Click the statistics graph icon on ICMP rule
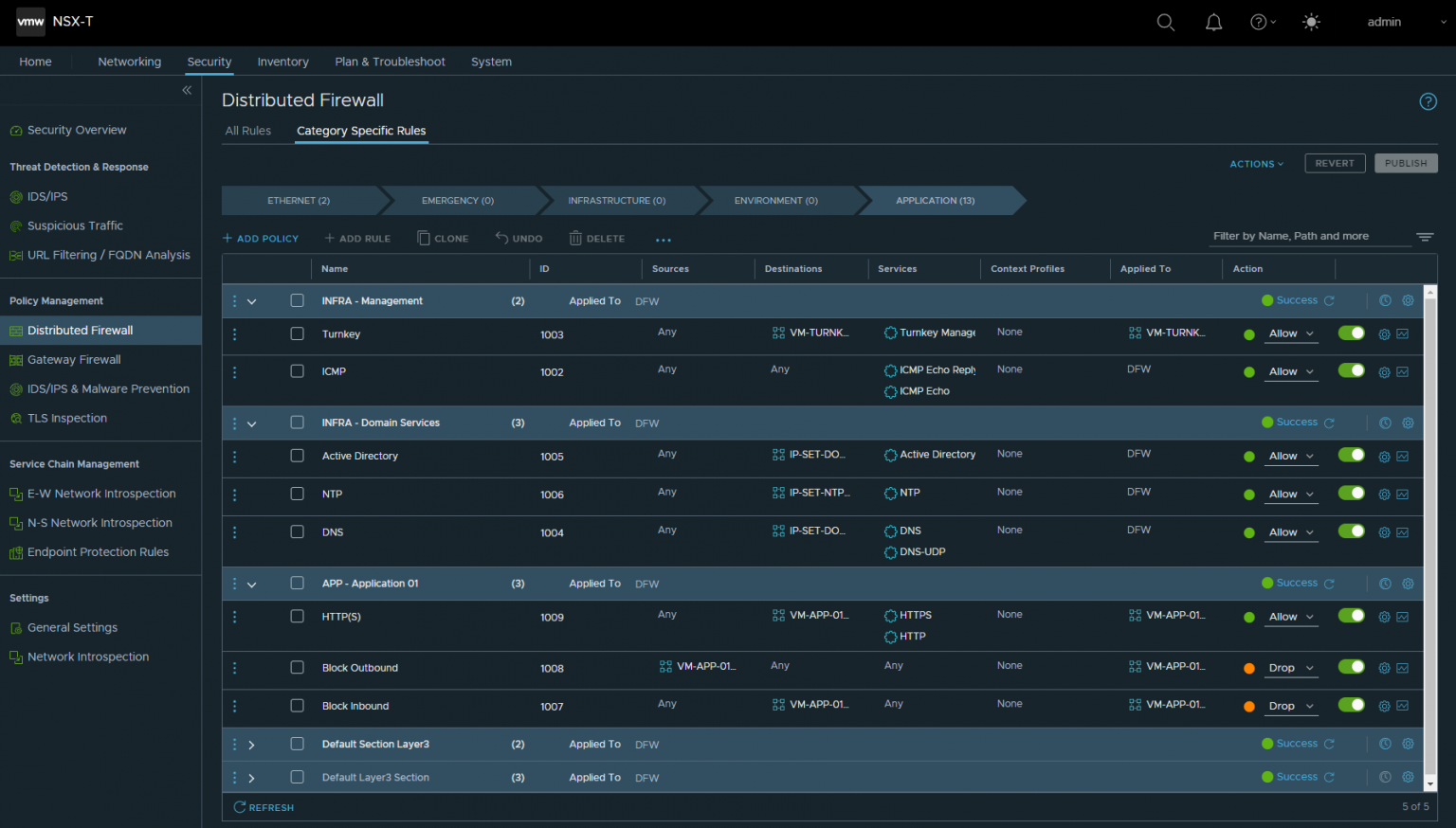Screen dimensions: 1456x828 click(x=1402, y=371)
